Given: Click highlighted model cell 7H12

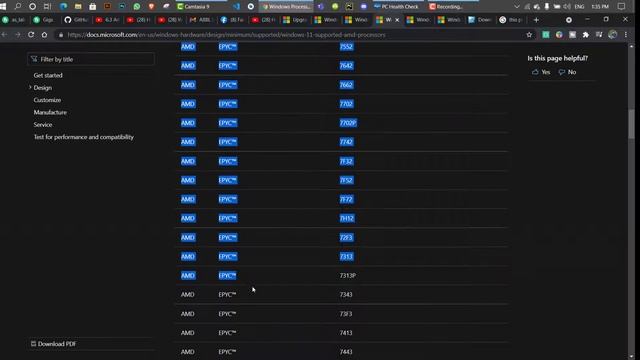Looking at the screenshot, I should click(347, 218).
